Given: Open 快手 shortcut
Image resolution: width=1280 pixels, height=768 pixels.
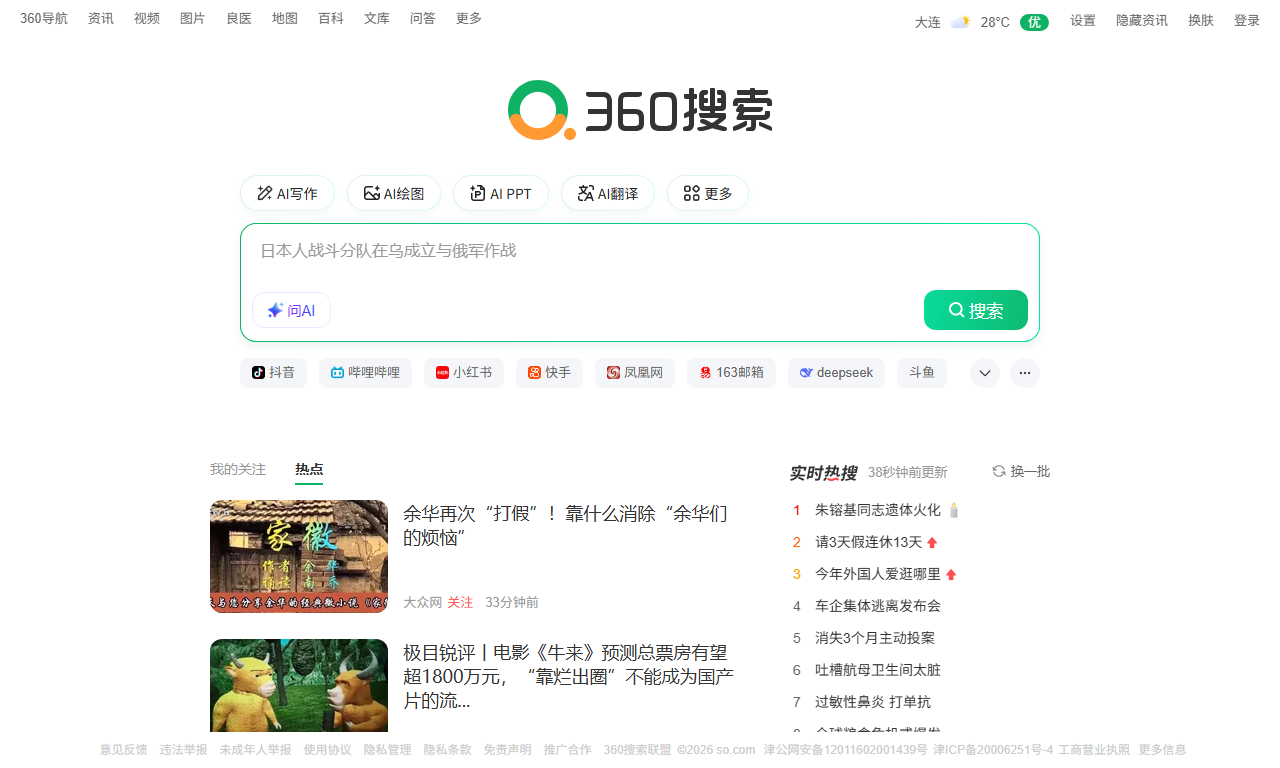Looking at the screenshot, I should coord(549,373).
